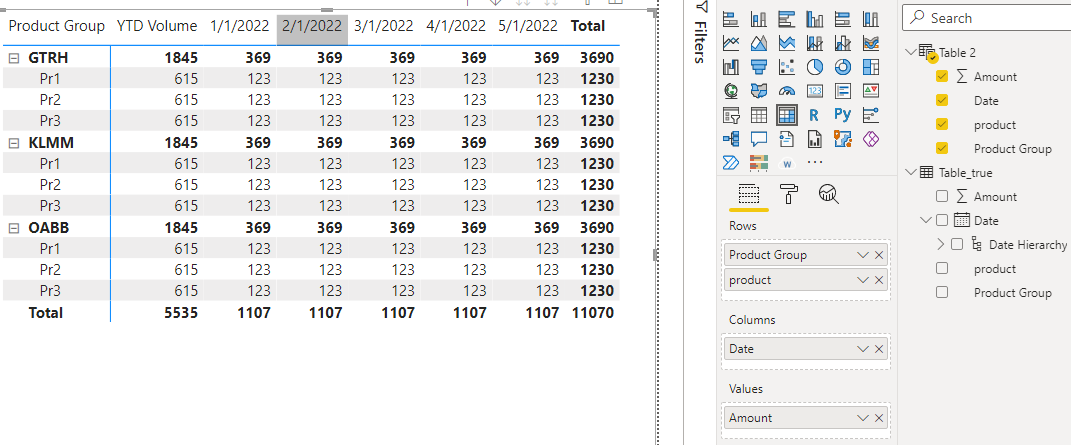Click the highlighted Matrix visual icon

pos(787,115)
